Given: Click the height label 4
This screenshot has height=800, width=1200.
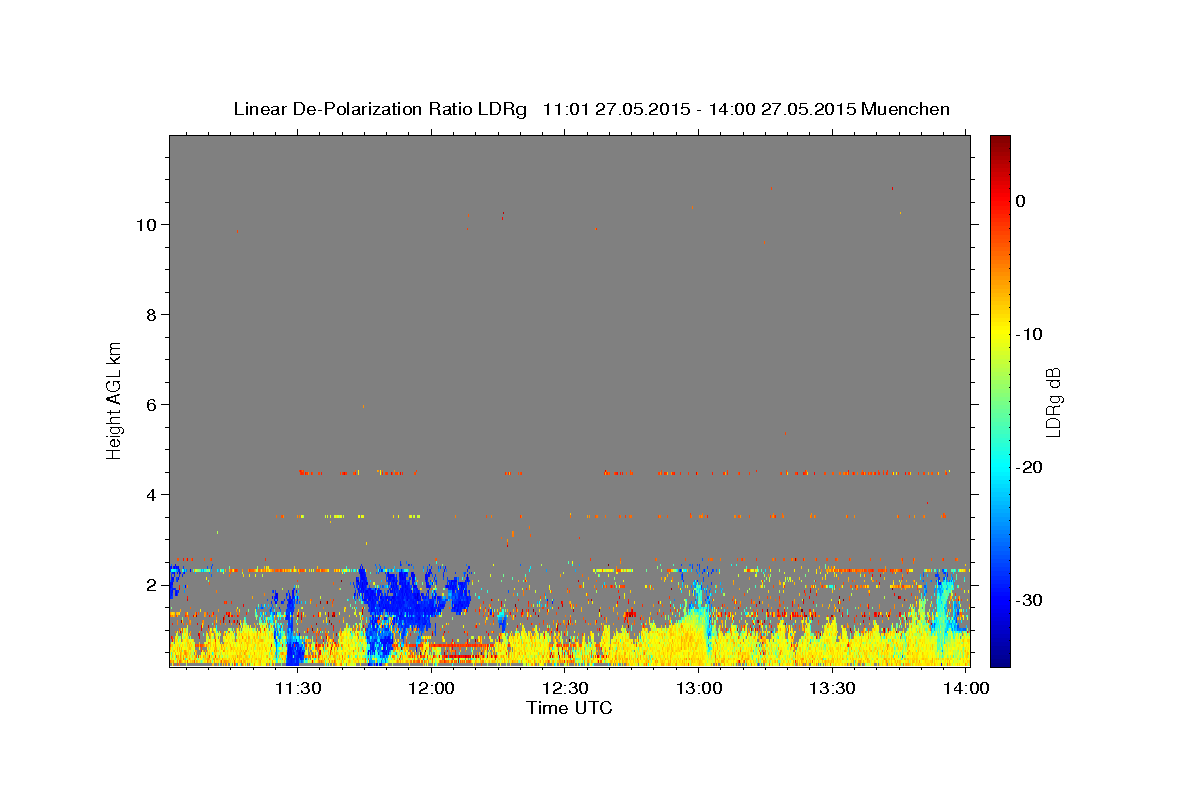Looking at the screenshot, I should click(x=153, y=495).
